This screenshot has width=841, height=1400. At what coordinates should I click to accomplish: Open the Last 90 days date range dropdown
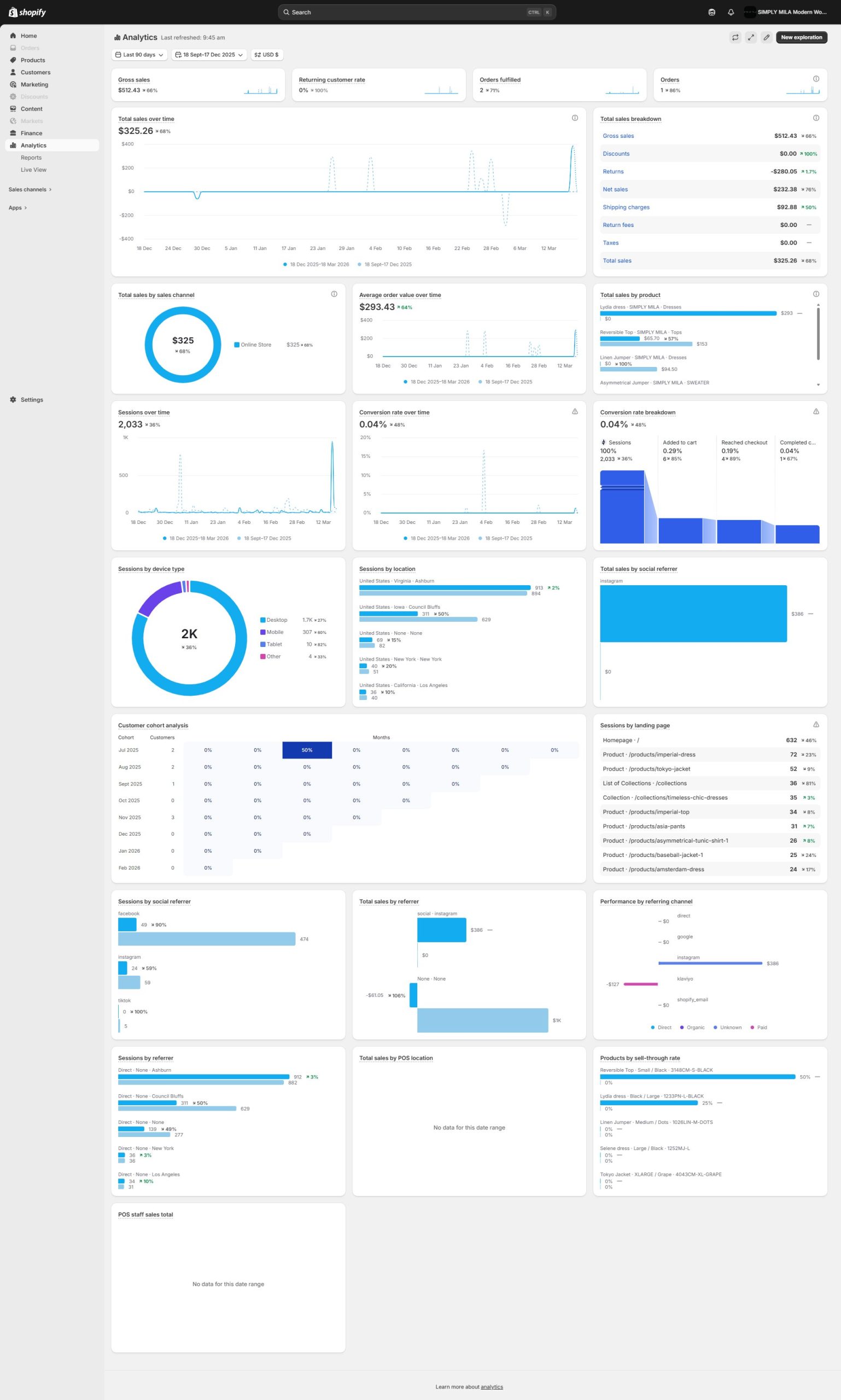139,55
